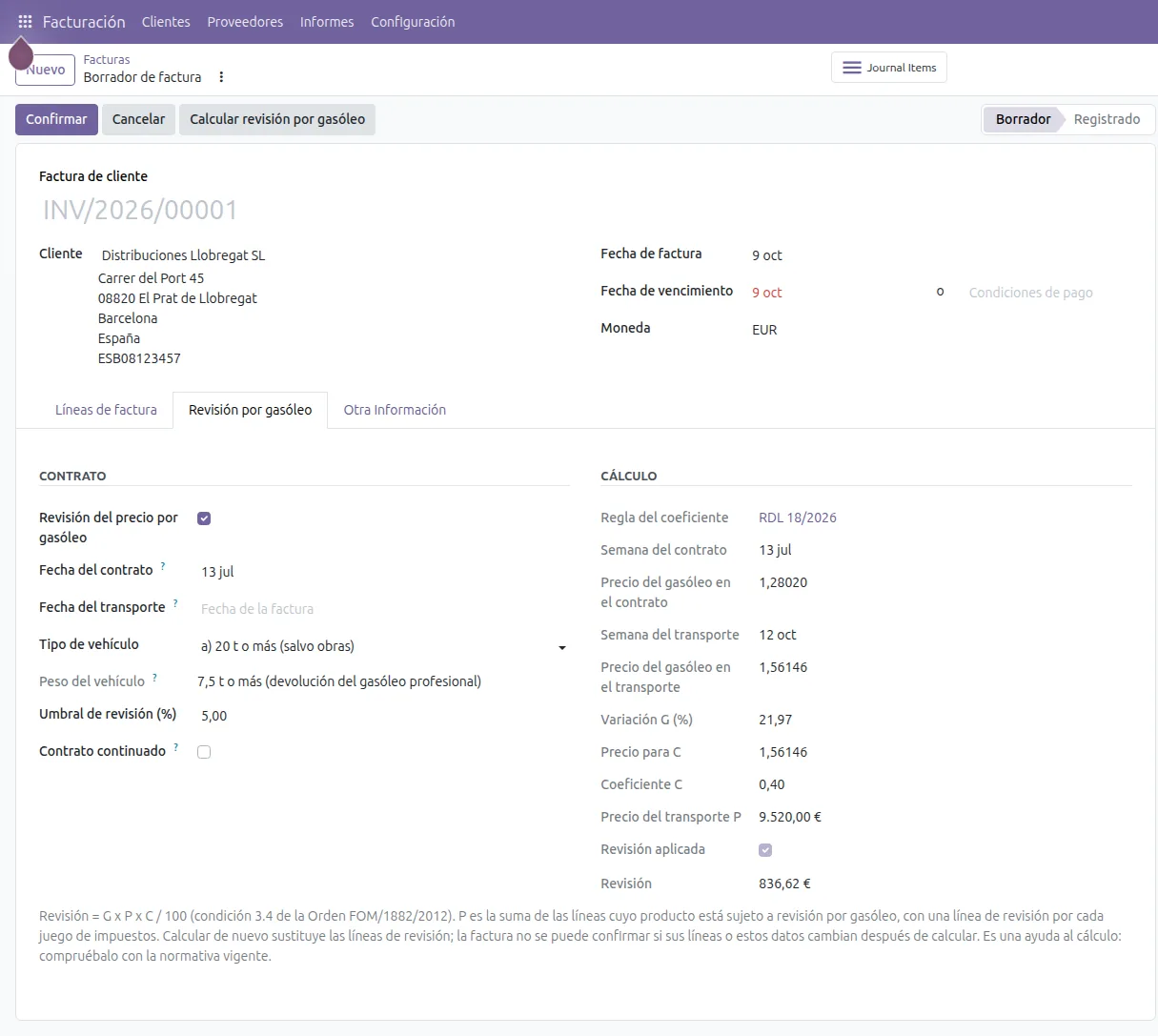Switch to Otra Información tab
The image size is (1158, 1036).
click(395, 410)
